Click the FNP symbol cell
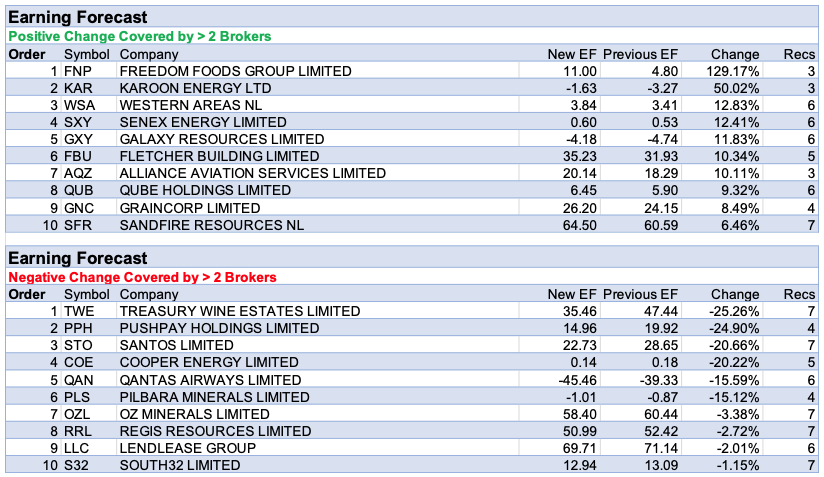The image size is (824, 477). [x=77, y=71]
